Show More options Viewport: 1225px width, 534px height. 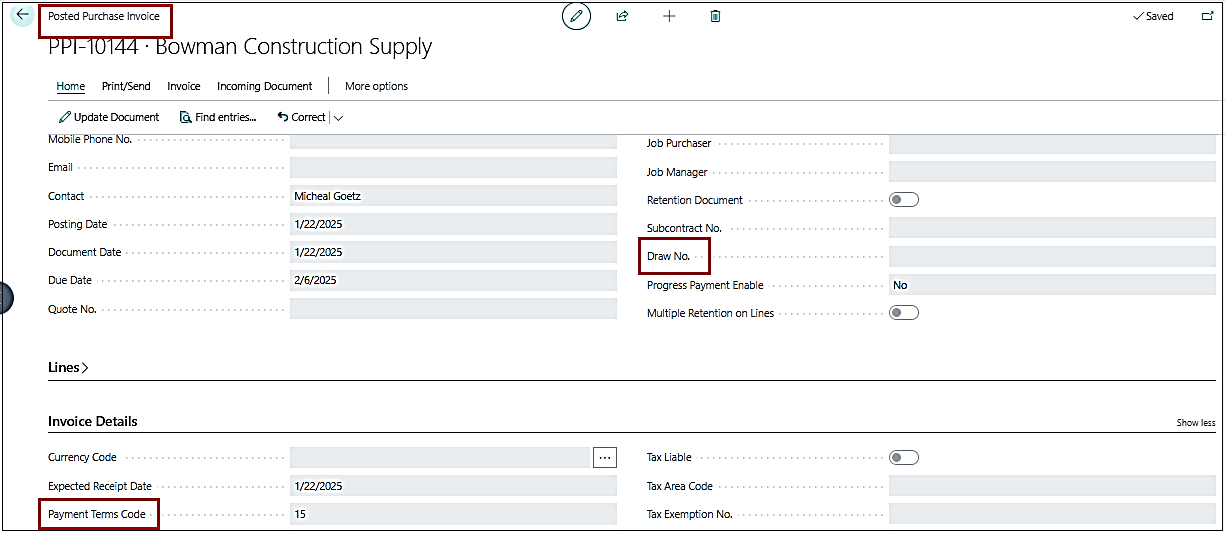click(x=376, y=86)
